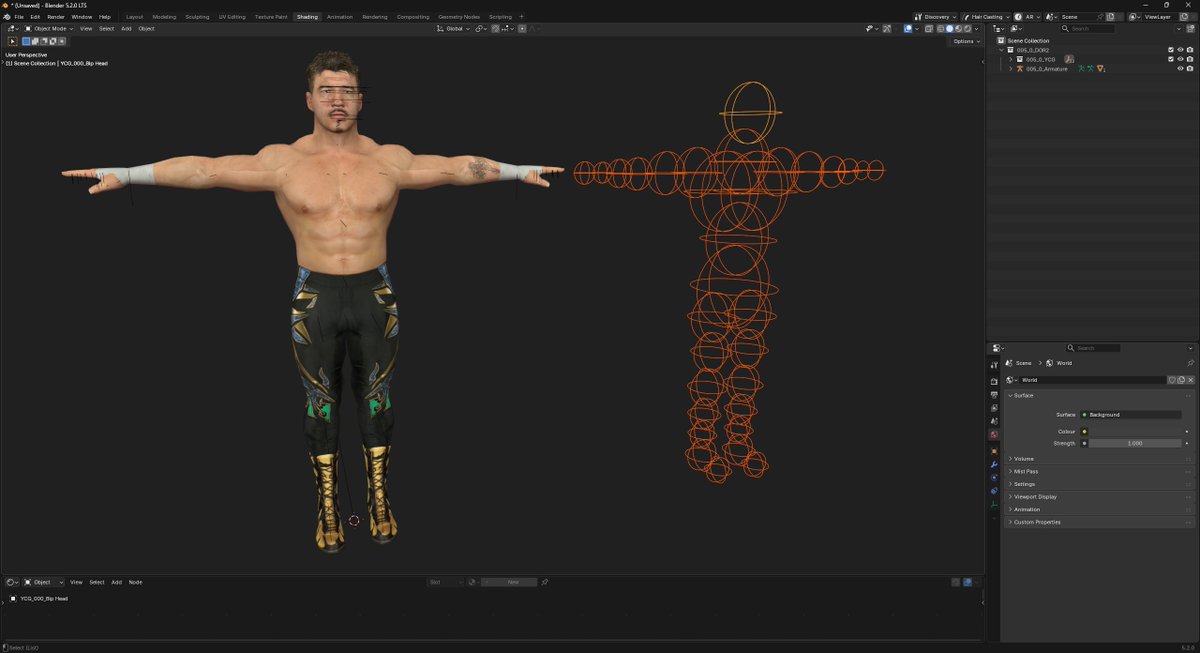The image size is (1200, 653).
Task: Switch to the Sculpting workspace tab
Action: (x=197, y=17)
